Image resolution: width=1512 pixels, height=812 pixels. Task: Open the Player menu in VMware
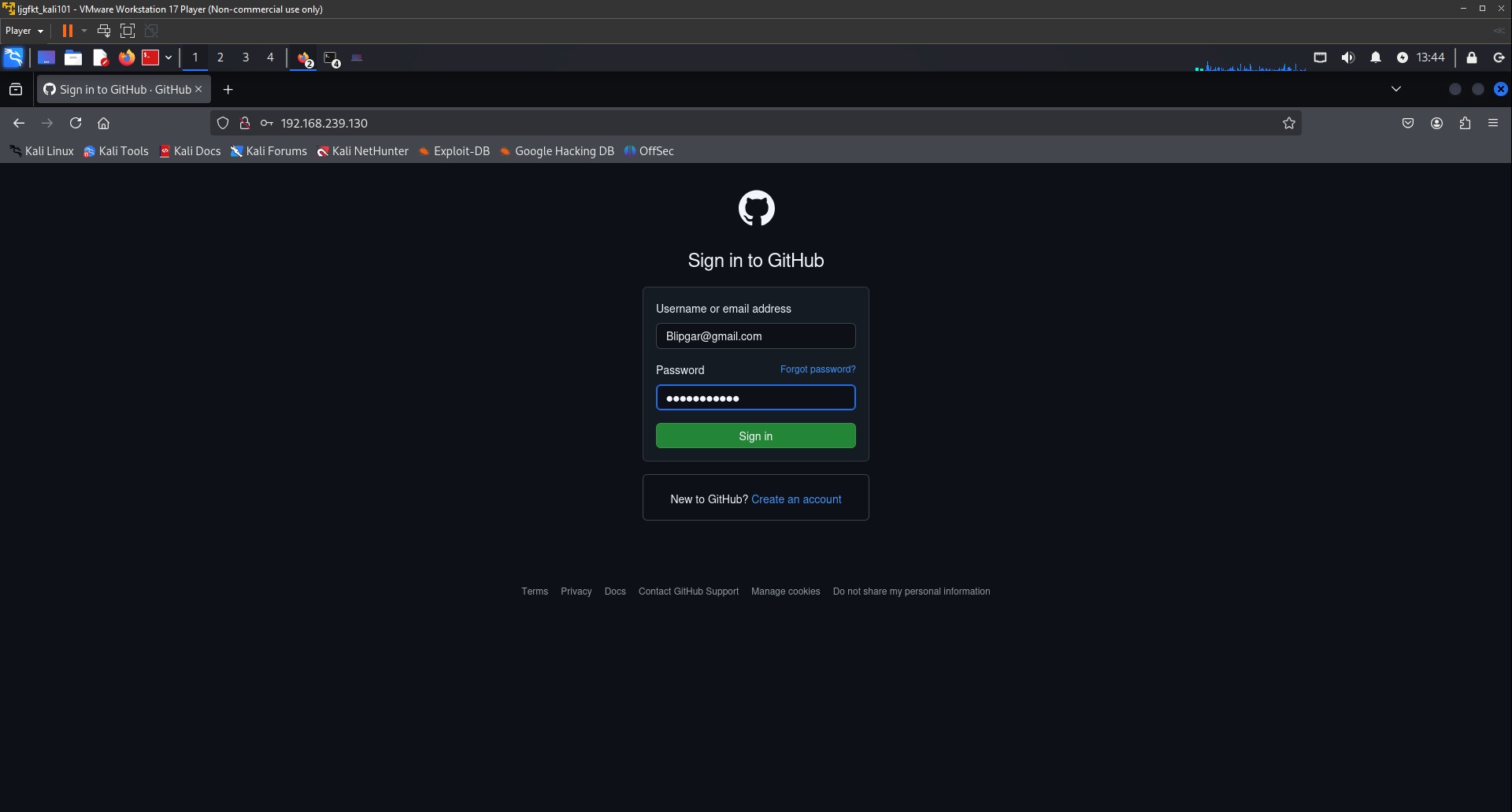click(24, 31)
